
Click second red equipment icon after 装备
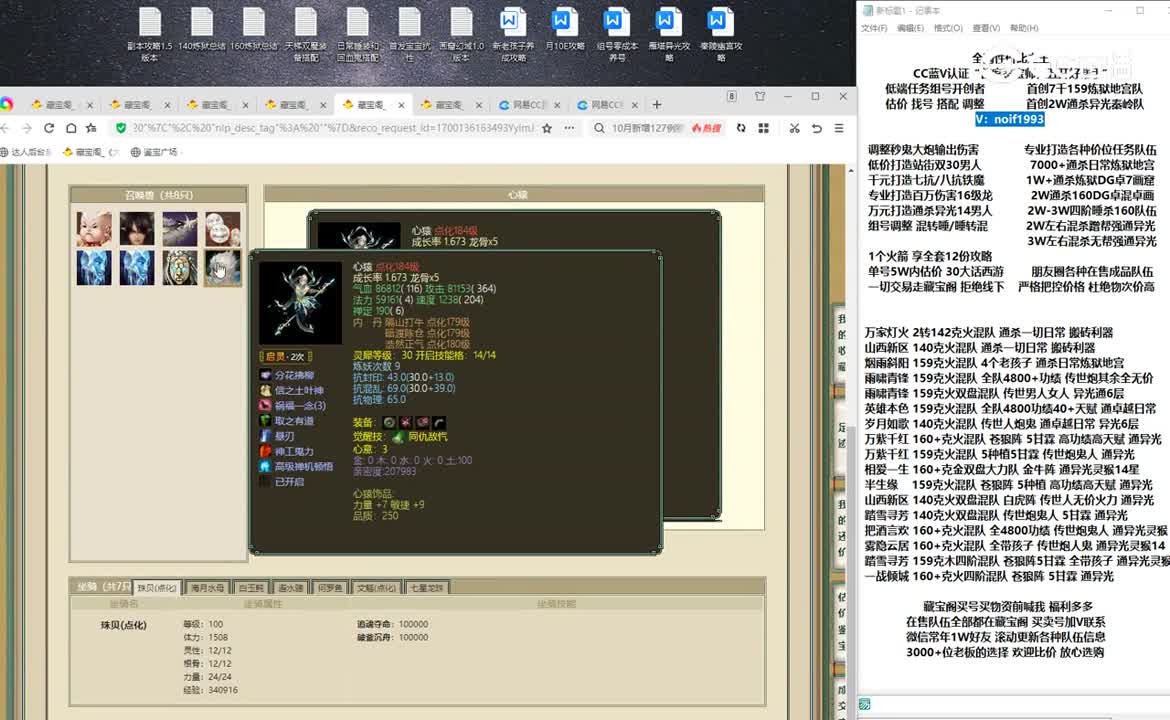pyautogui.click(x=405, y=422)
